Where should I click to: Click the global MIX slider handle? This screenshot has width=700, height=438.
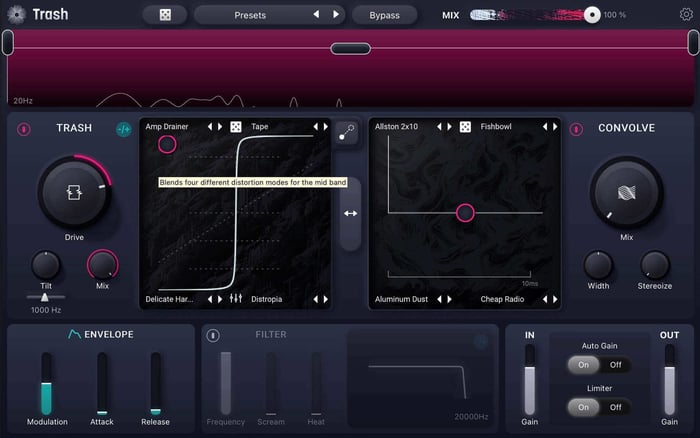592,15
